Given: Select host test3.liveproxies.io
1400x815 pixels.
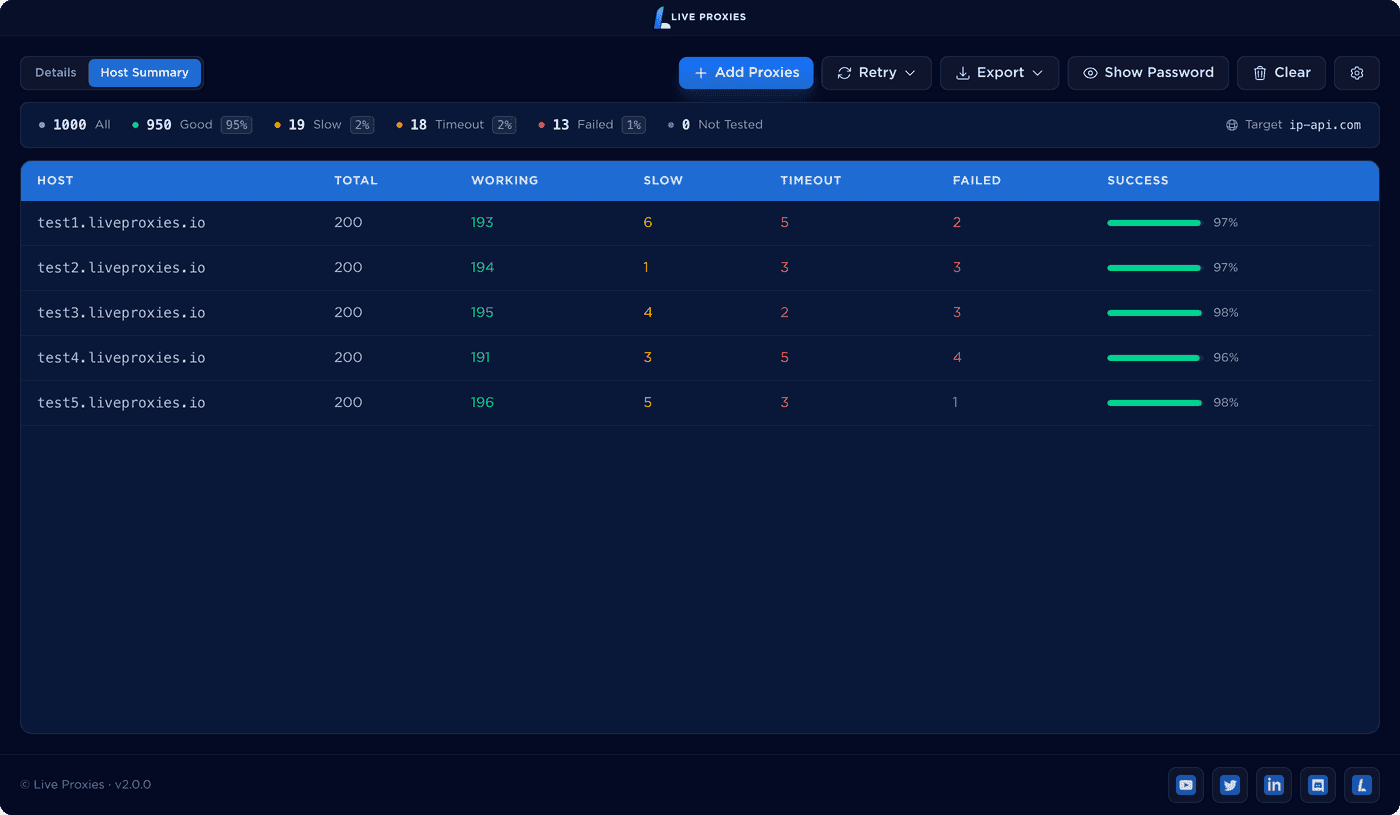Looking at the screenshot, I should (121, 313).
